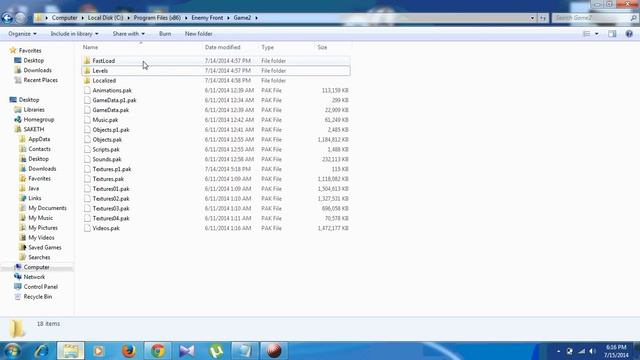
Task: Select the Textures.p1.pak file
Action: (216, 169)
